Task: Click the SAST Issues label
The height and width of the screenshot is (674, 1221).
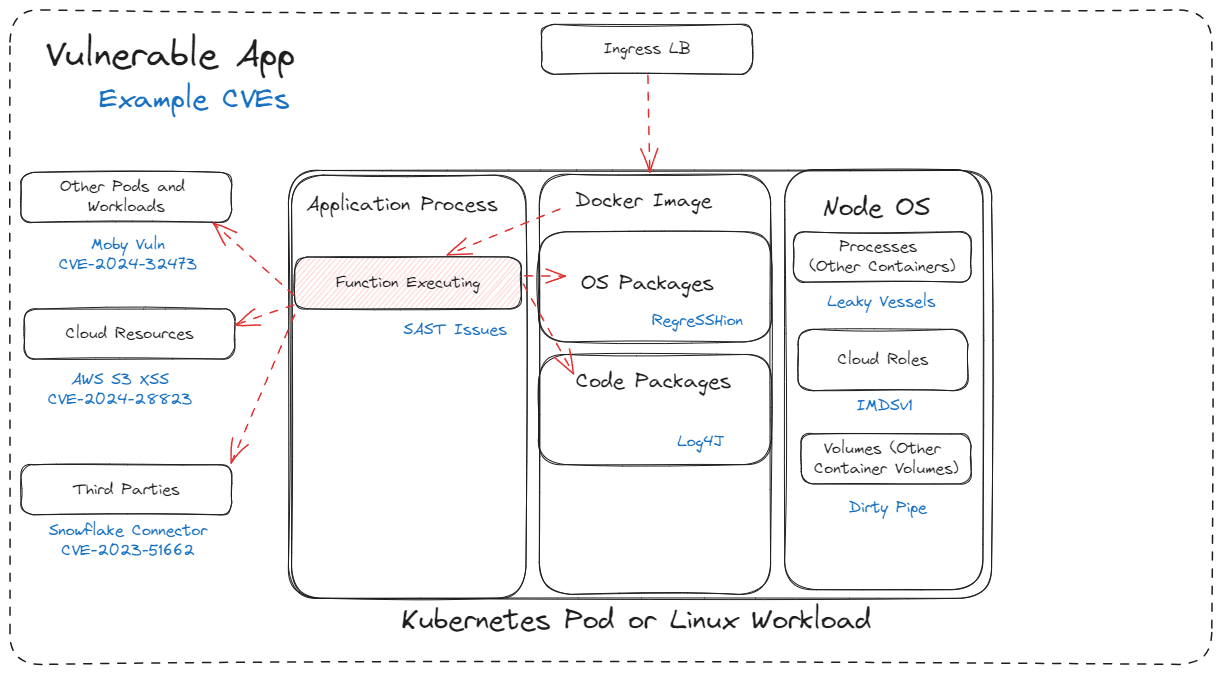Action: click(x=455, y=329)
